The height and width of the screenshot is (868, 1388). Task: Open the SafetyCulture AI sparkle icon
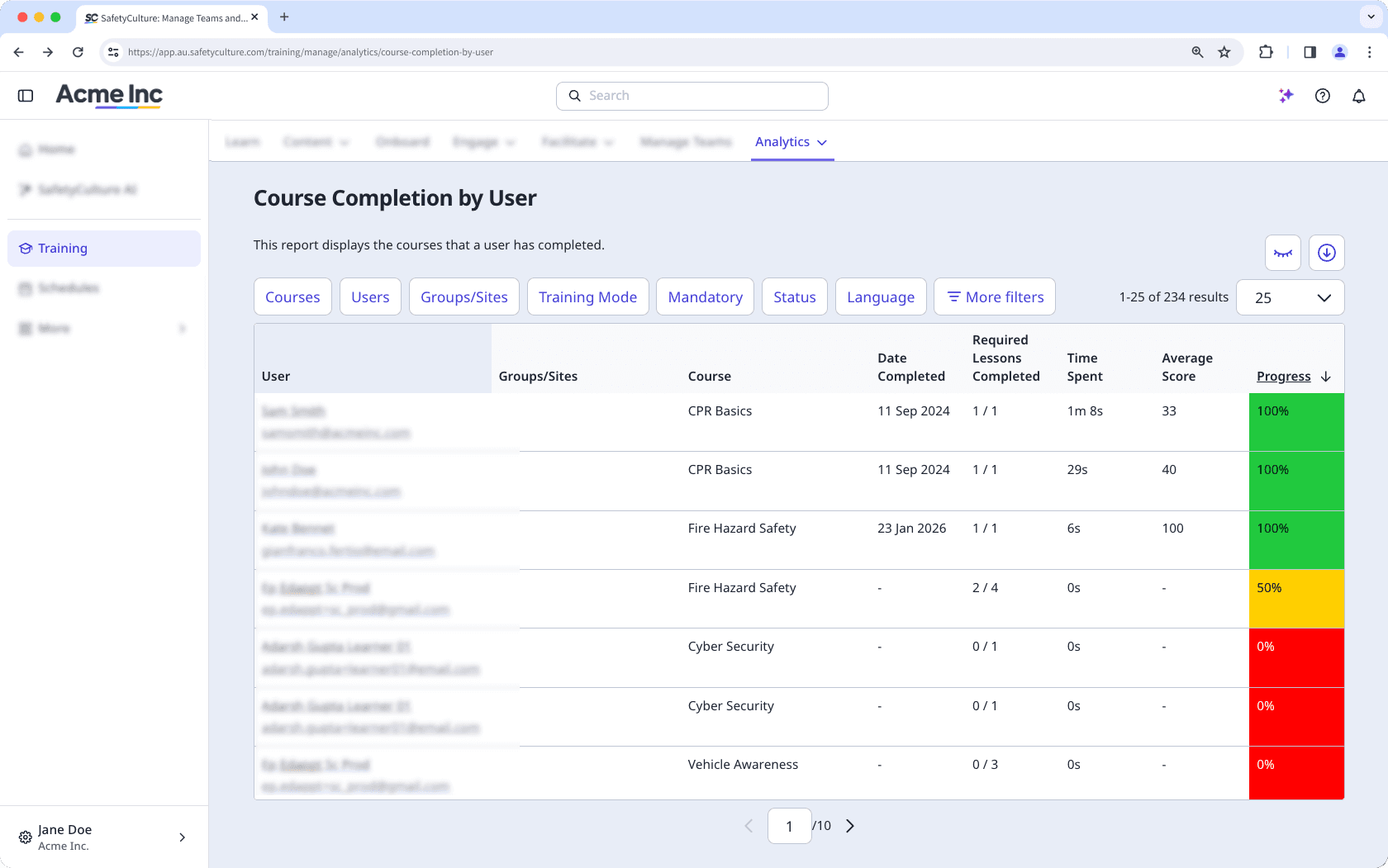click(1286, 96)
